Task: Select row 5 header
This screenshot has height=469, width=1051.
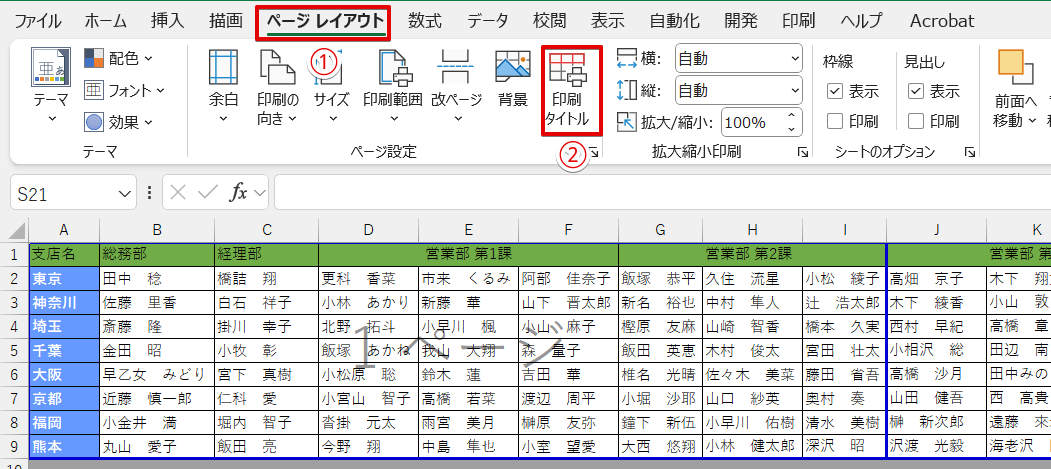Action: click(14, 350)
